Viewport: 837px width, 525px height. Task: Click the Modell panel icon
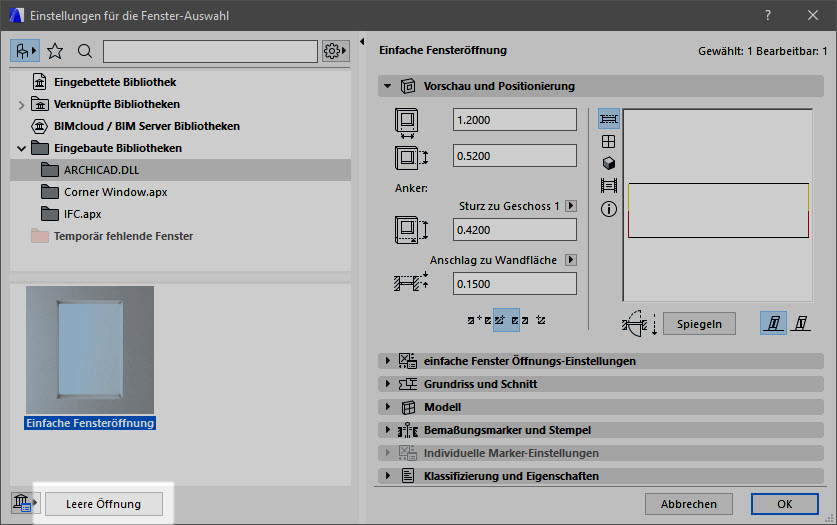pos(408,408)
